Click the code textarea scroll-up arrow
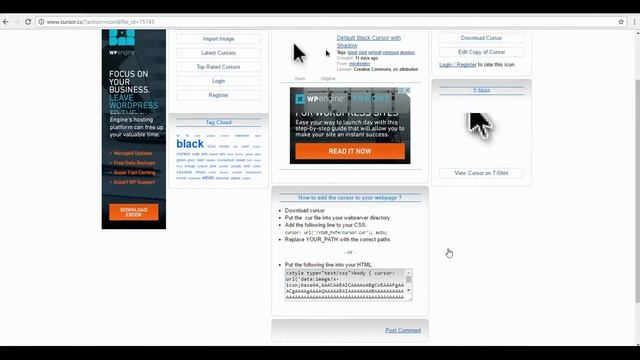 pos(409,273)
